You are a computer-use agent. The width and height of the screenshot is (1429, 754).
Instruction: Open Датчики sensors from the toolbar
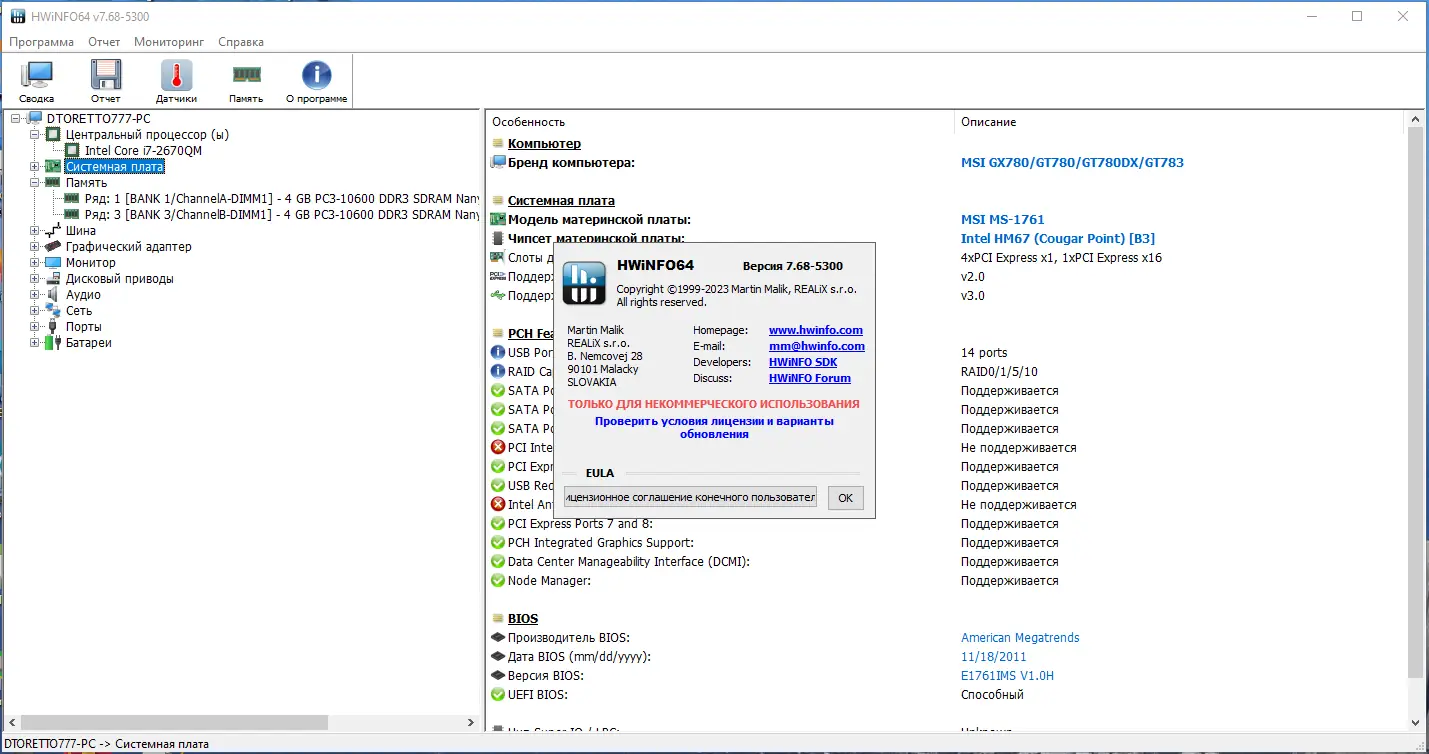click(176, 82)
